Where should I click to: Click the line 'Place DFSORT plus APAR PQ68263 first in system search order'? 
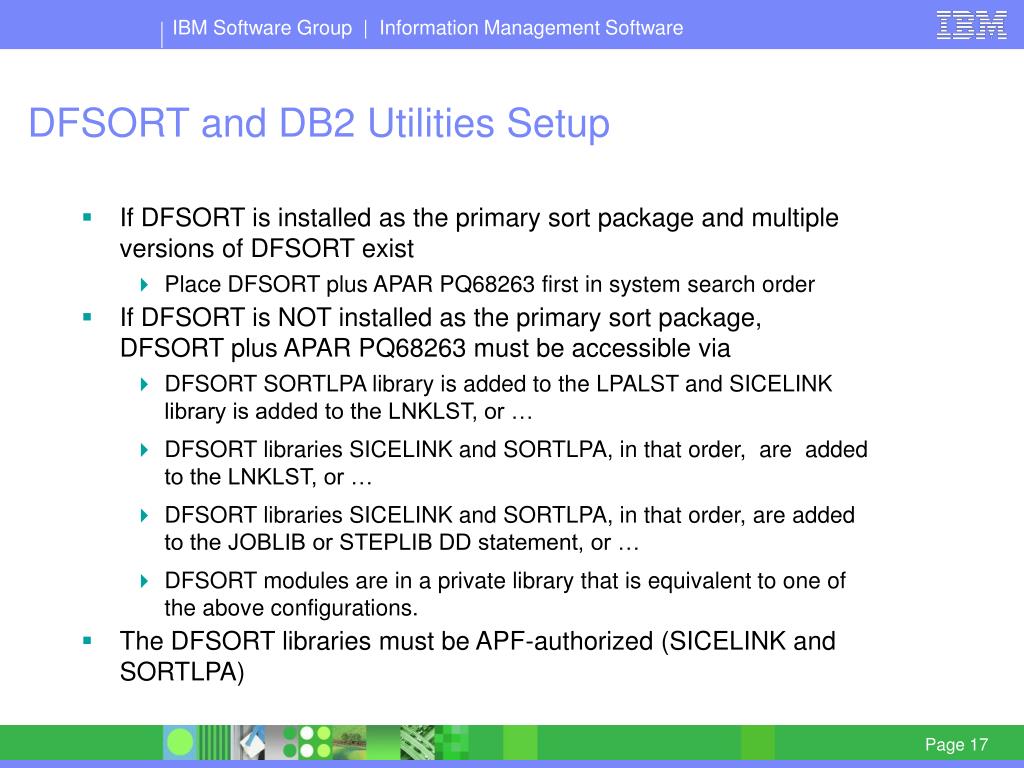pyautogui.click(x=489, y=285)
